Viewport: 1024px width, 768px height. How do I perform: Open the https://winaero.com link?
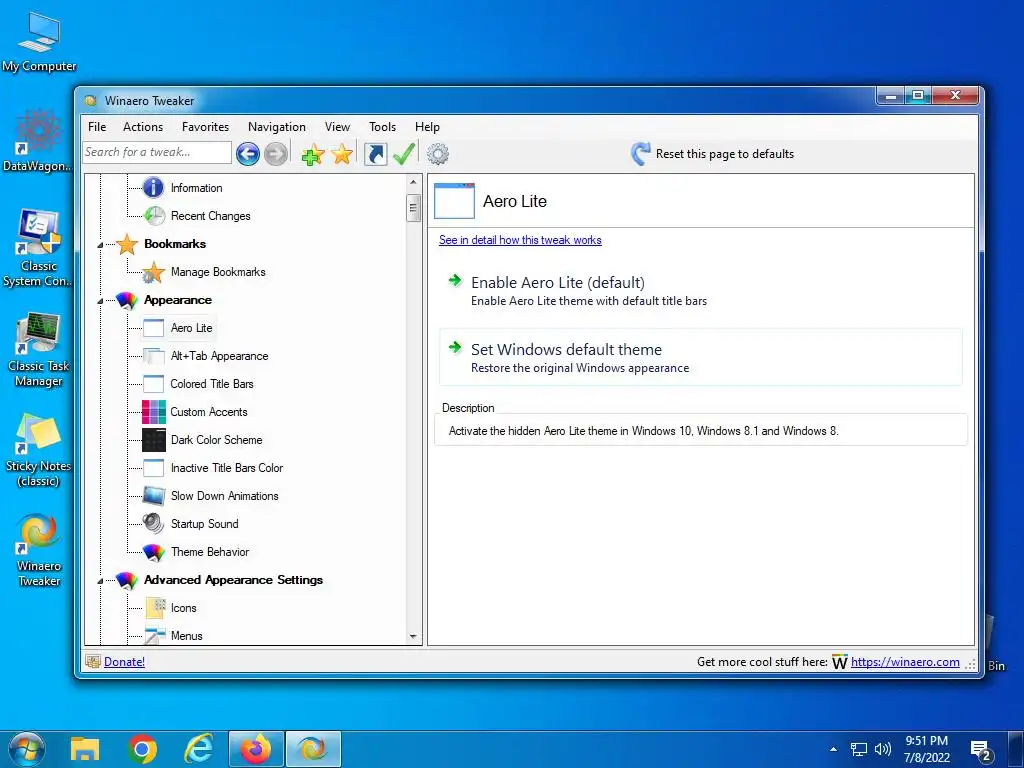905,662
